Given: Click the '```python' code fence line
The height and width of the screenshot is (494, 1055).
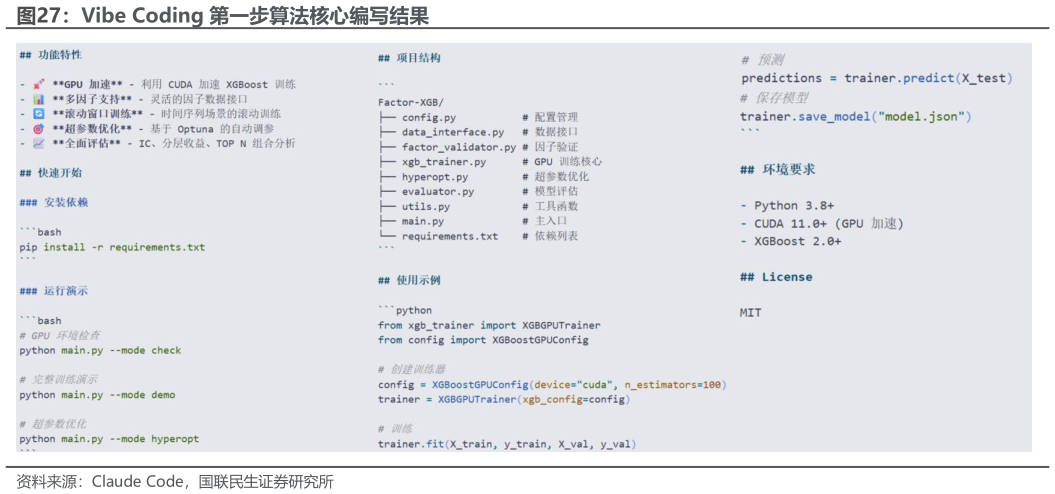Looking at the screenshot, I should [405, 310].
